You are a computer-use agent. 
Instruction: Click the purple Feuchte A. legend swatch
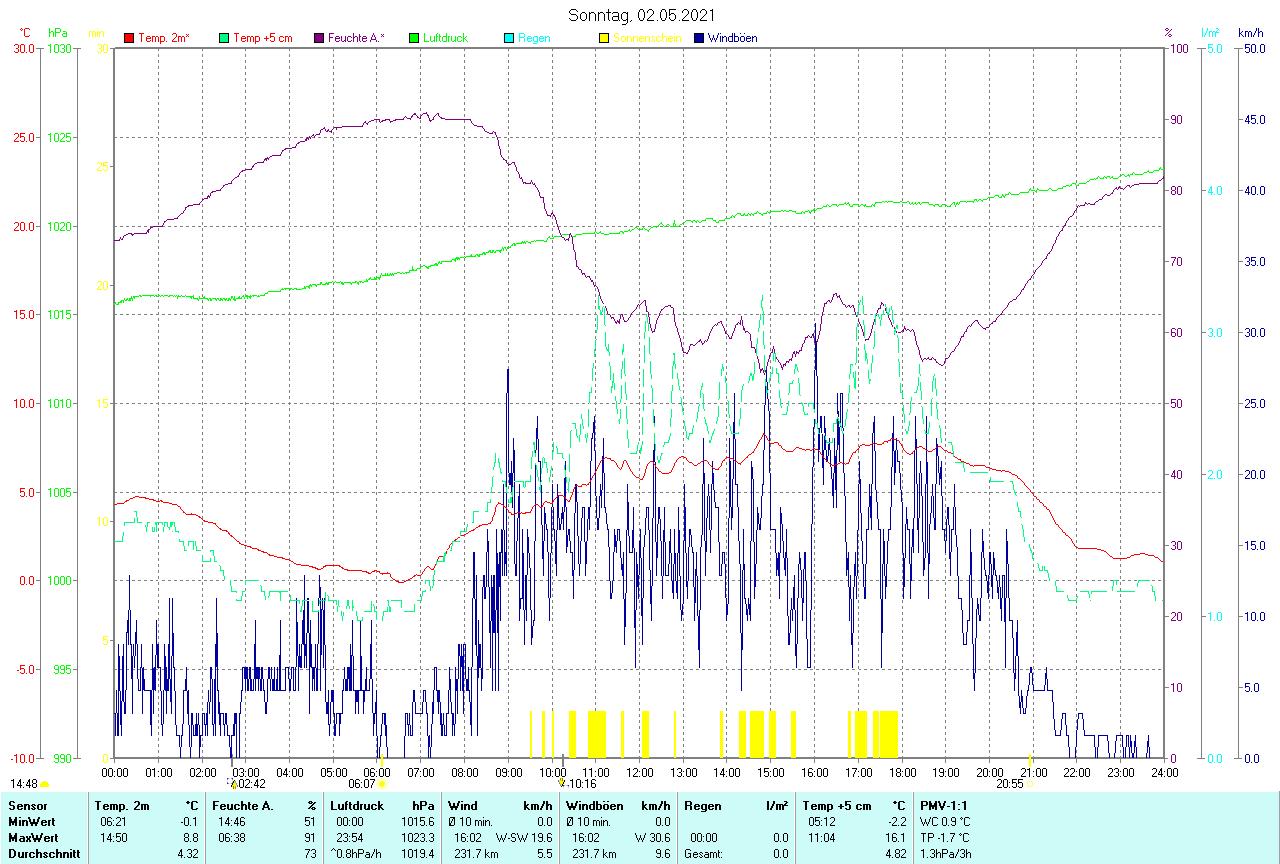pos(319,38)
